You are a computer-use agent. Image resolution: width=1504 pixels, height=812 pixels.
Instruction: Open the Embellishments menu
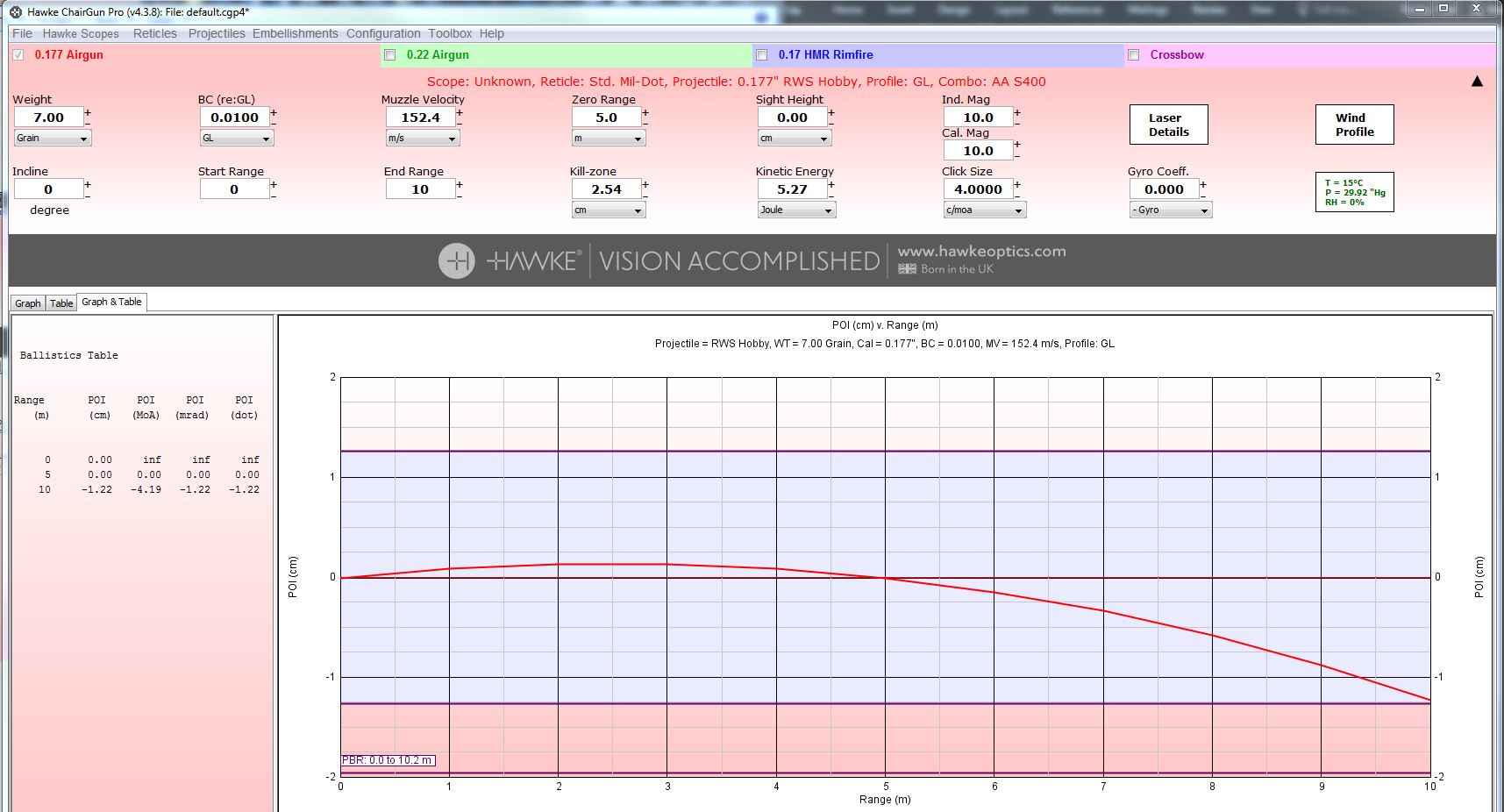pos(296,33)
